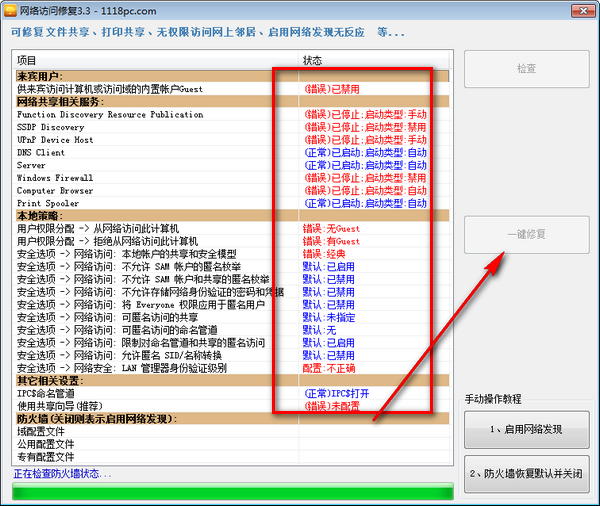Select 拒绝从网络访问此计算机 policy row

pos(232,241)
